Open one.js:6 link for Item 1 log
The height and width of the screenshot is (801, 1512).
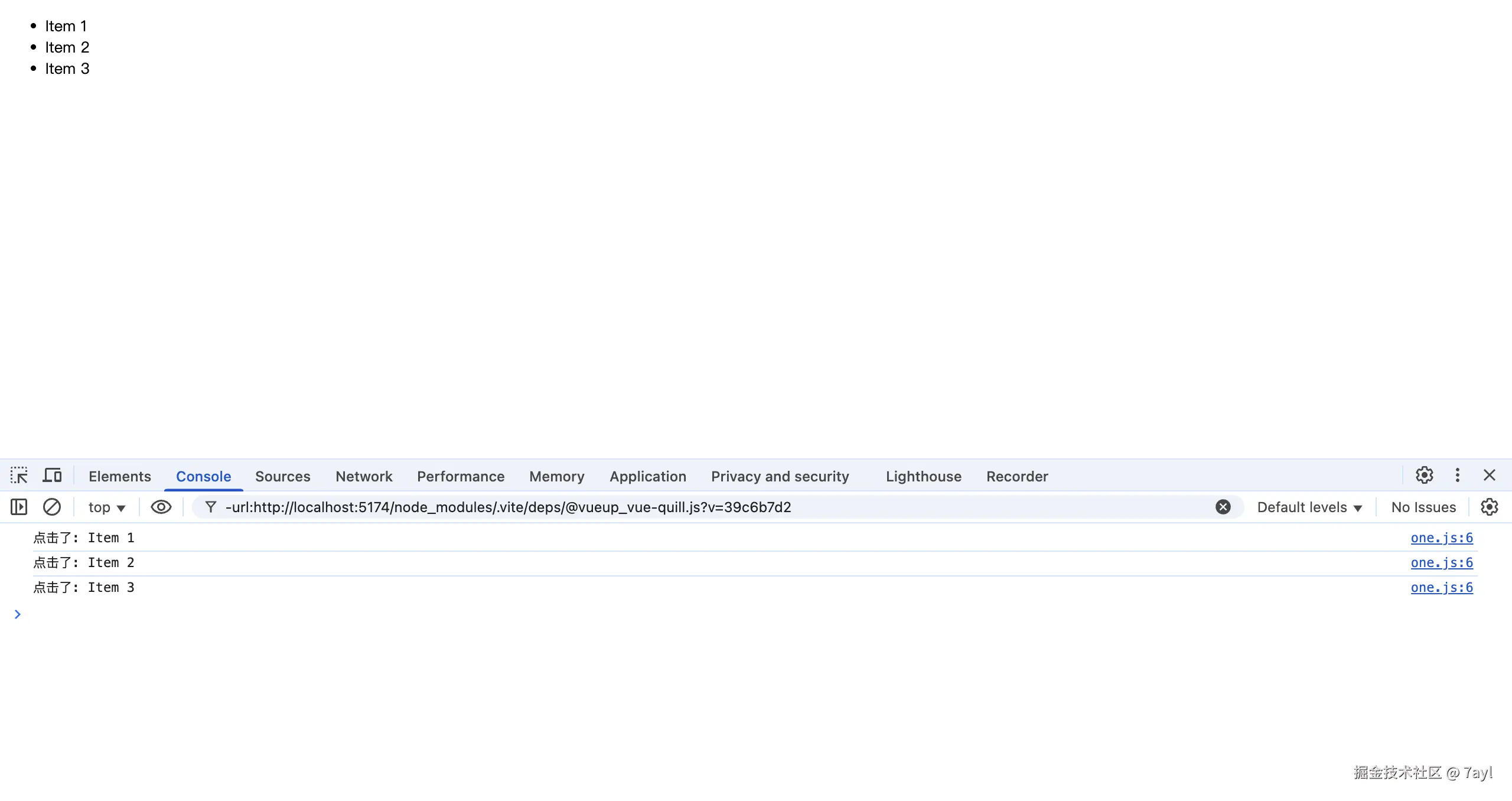tap(1441, 538)
